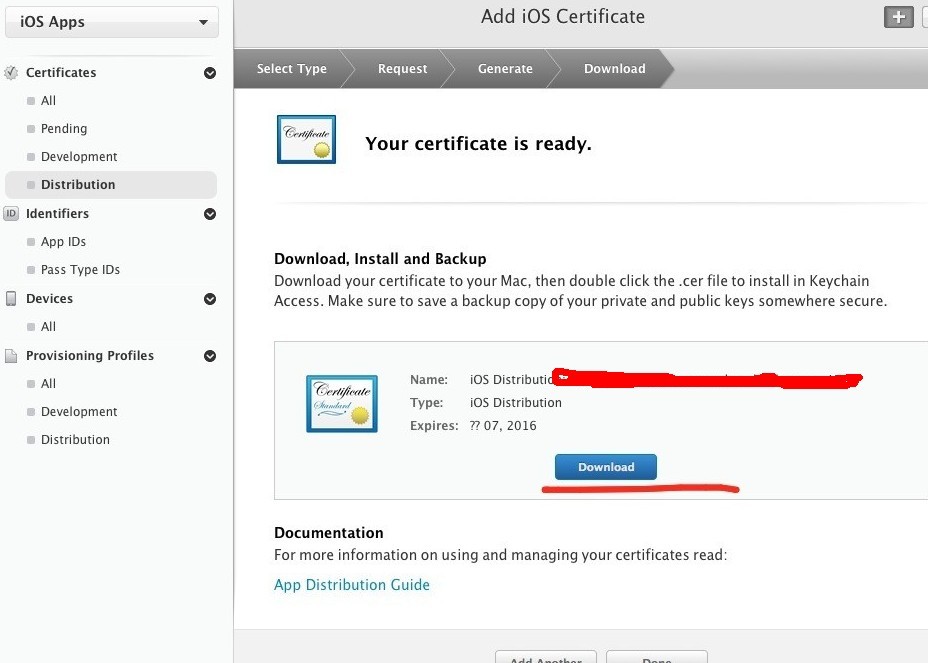This screenshot has width=928, height=663.
Task: Click certificate icon beside 'Your certificate is ready'
Action: coord(306,139)
